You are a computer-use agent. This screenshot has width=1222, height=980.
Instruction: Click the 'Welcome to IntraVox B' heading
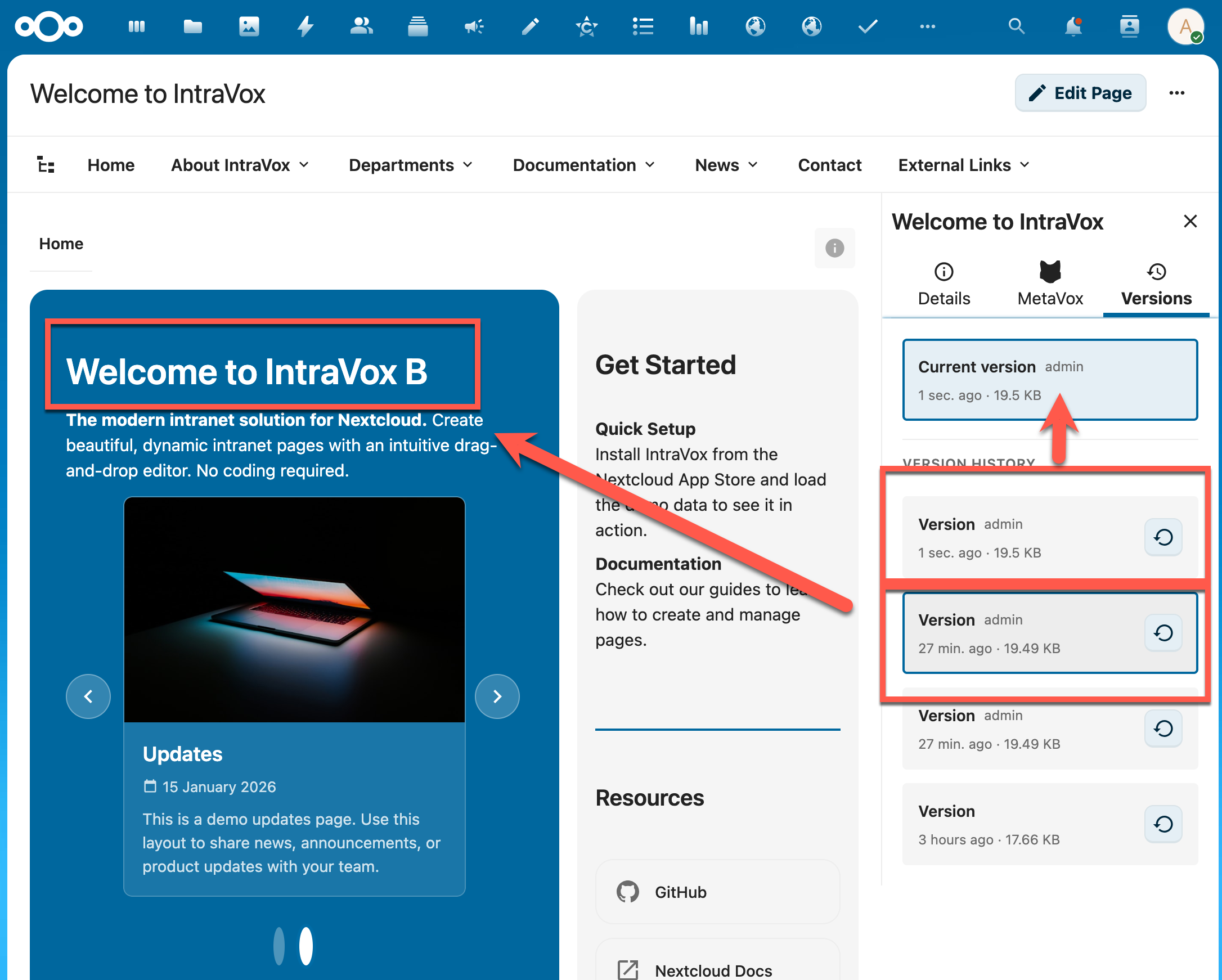point(246,371)
